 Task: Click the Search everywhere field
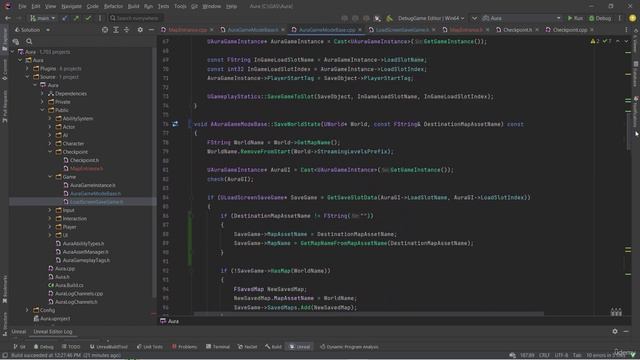coord(136,18)
